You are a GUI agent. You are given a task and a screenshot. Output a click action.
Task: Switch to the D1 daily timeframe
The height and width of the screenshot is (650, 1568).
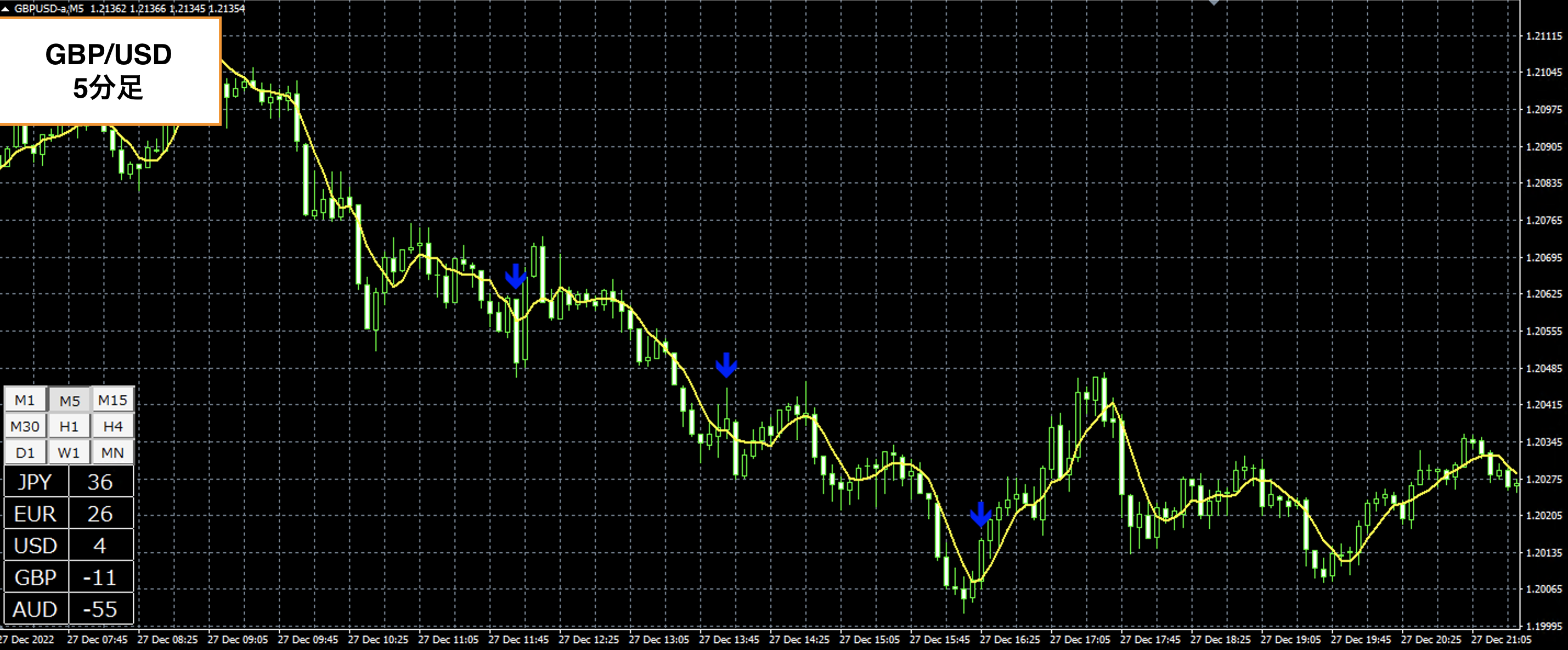[25, 452]
